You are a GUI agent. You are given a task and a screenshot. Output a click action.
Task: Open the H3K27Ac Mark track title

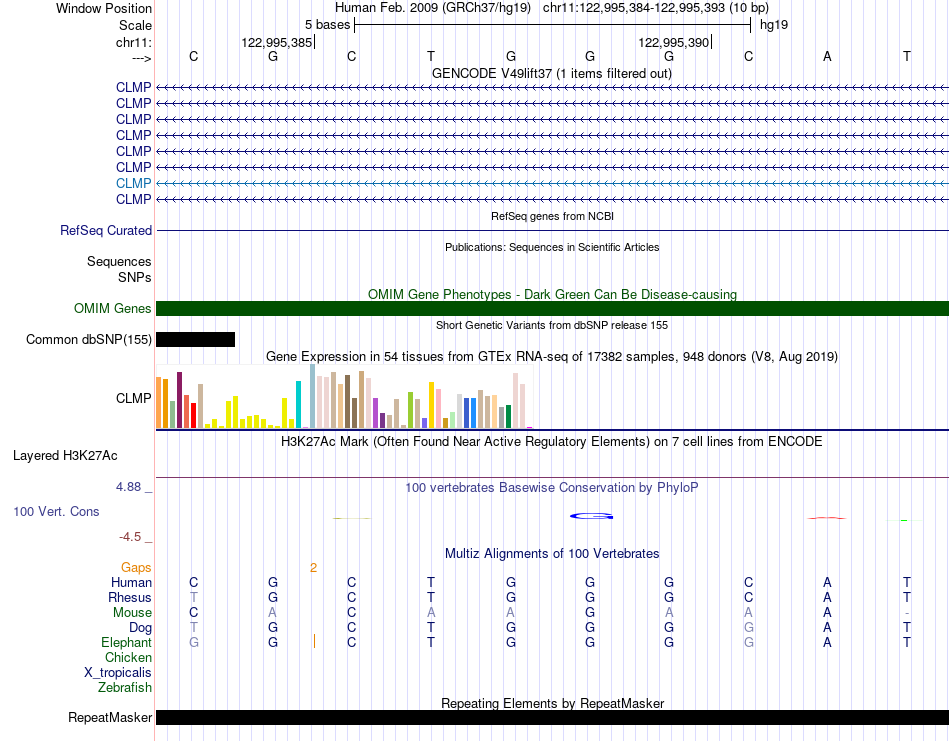(x=551, y=441)
